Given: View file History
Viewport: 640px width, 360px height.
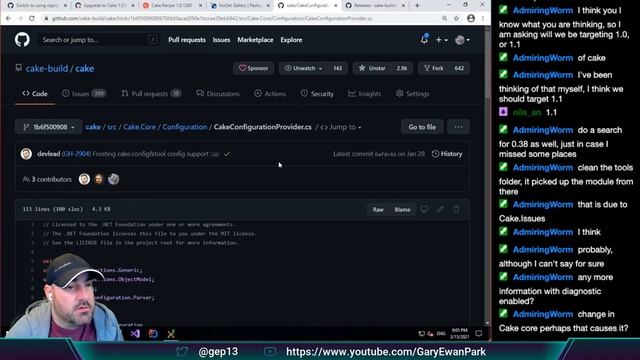Looking at the screenshot, I should 447,154.
